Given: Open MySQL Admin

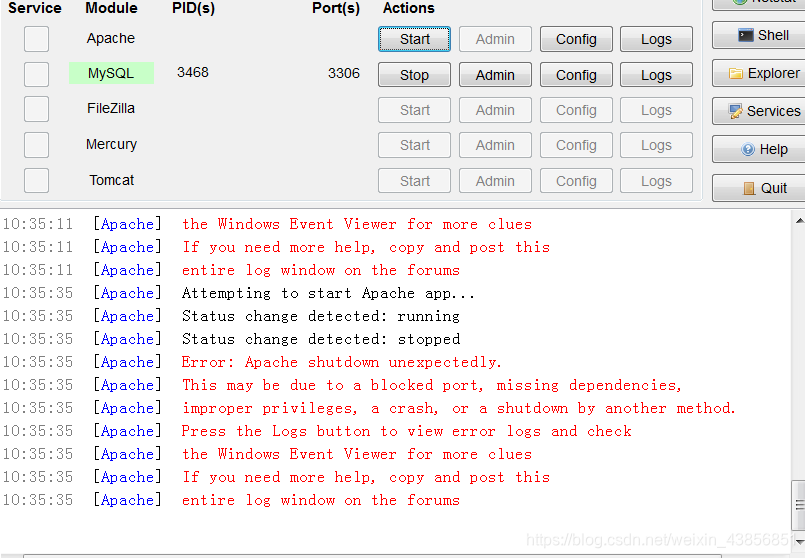Looking at the screenshot, I should [495, 75].
